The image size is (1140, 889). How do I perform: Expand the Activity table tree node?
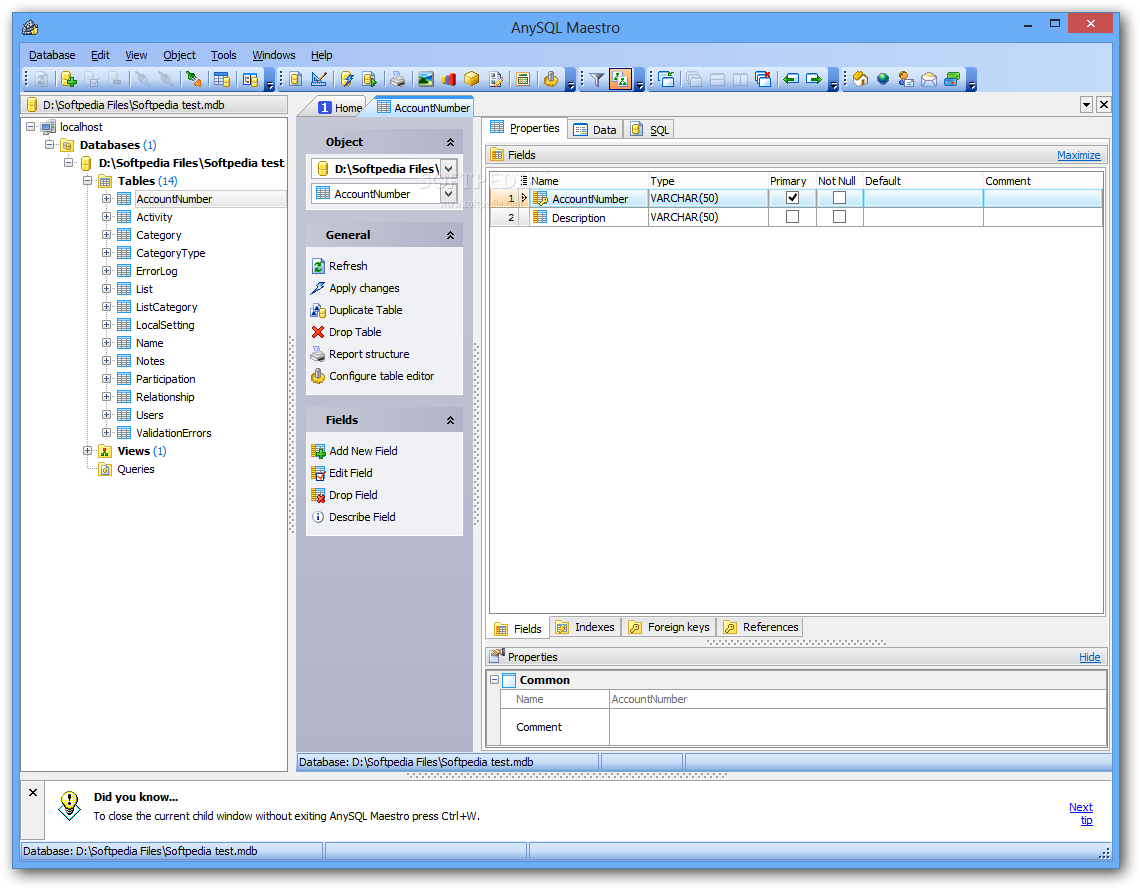106,217
